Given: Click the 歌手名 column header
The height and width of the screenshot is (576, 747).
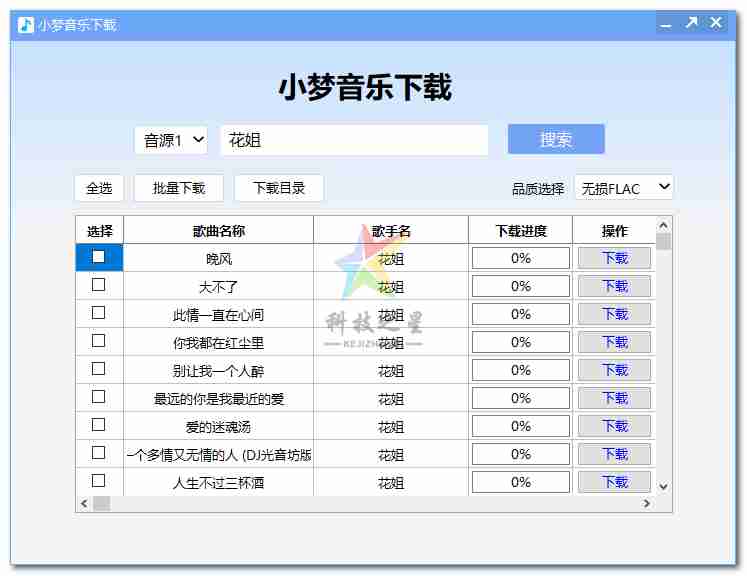Looking at the screenshot, I should tap(391, 231).
